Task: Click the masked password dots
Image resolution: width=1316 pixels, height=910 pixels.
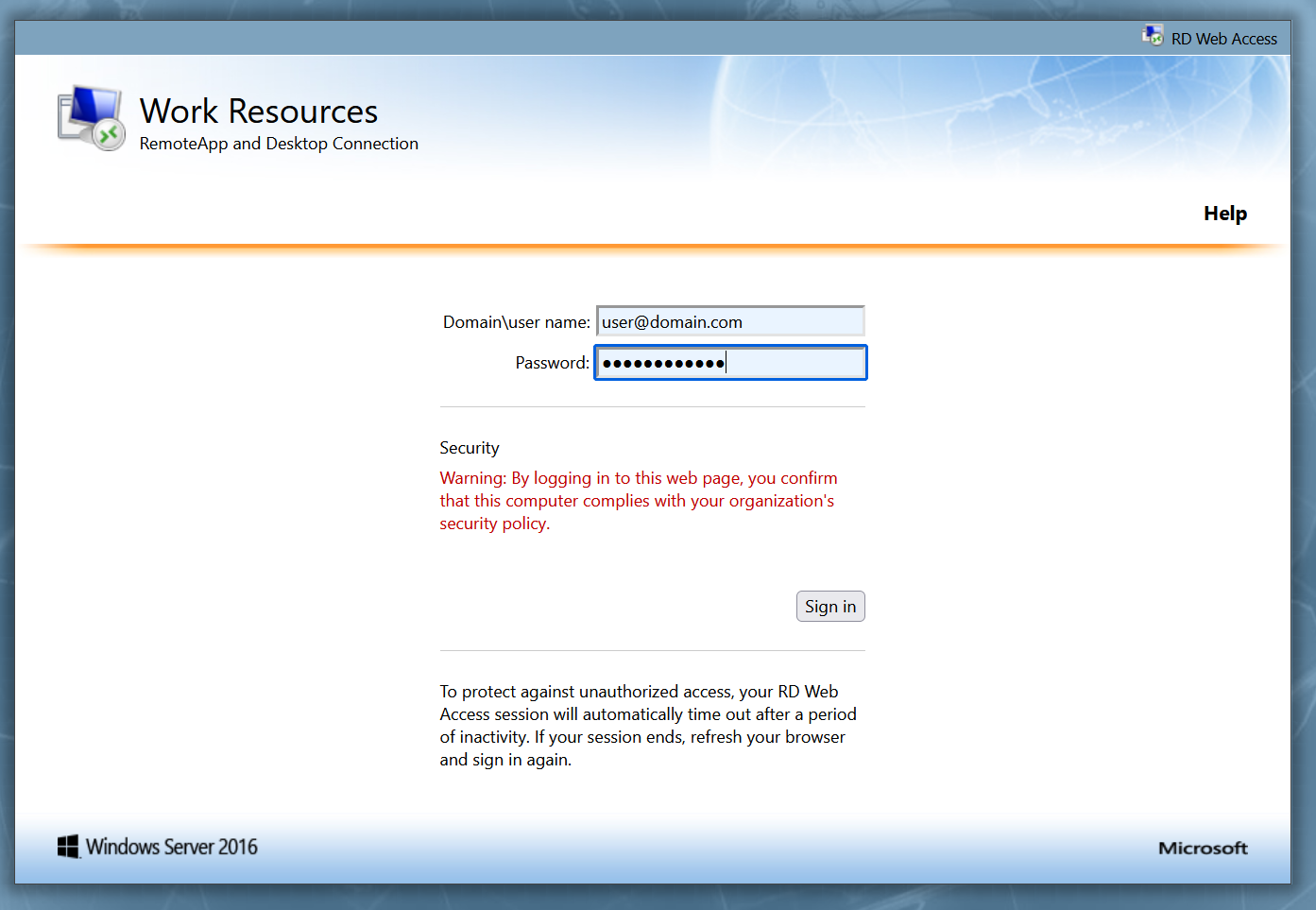Action: (x=662, y=362)
